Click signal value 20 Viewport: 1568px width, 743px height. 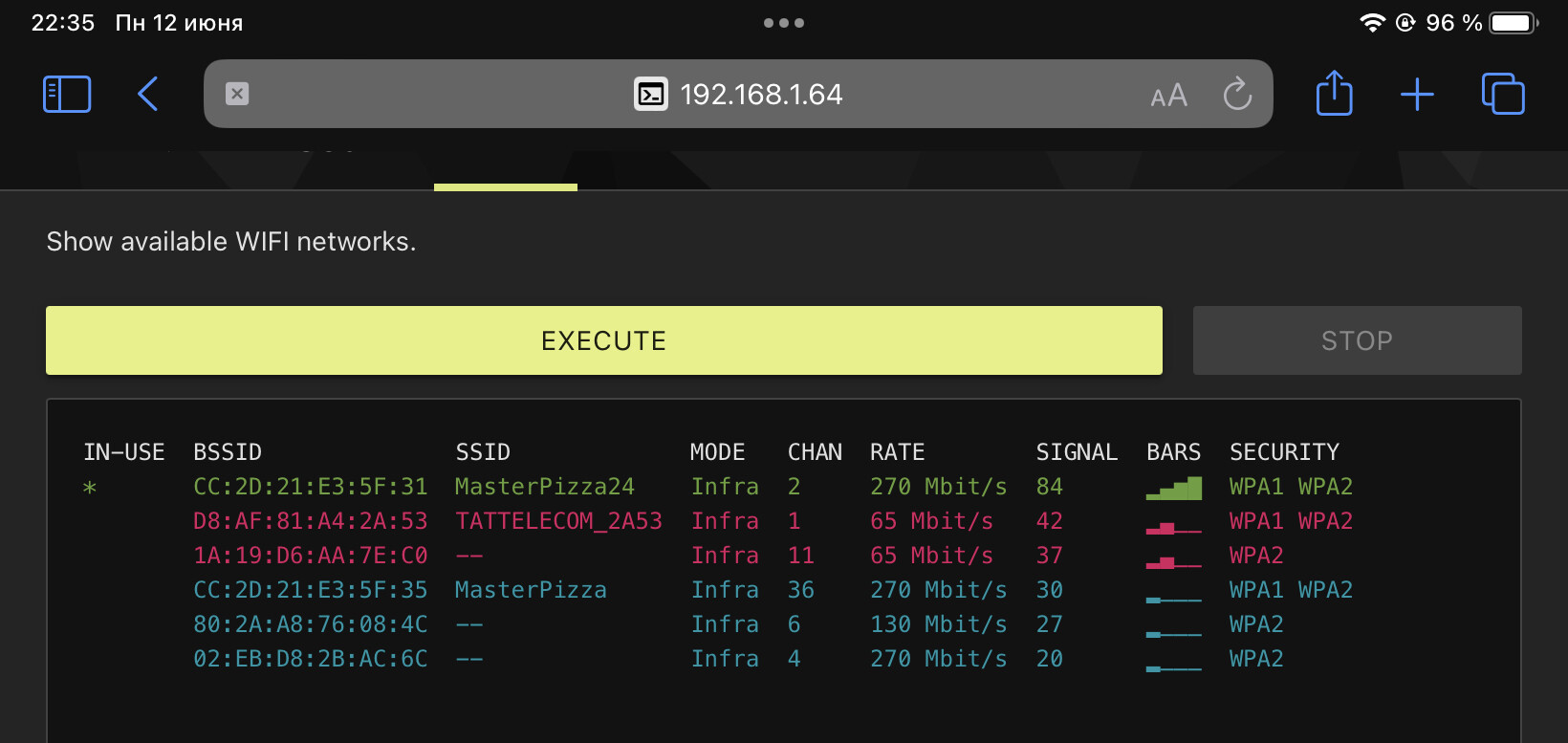[x=1050, y=659]
